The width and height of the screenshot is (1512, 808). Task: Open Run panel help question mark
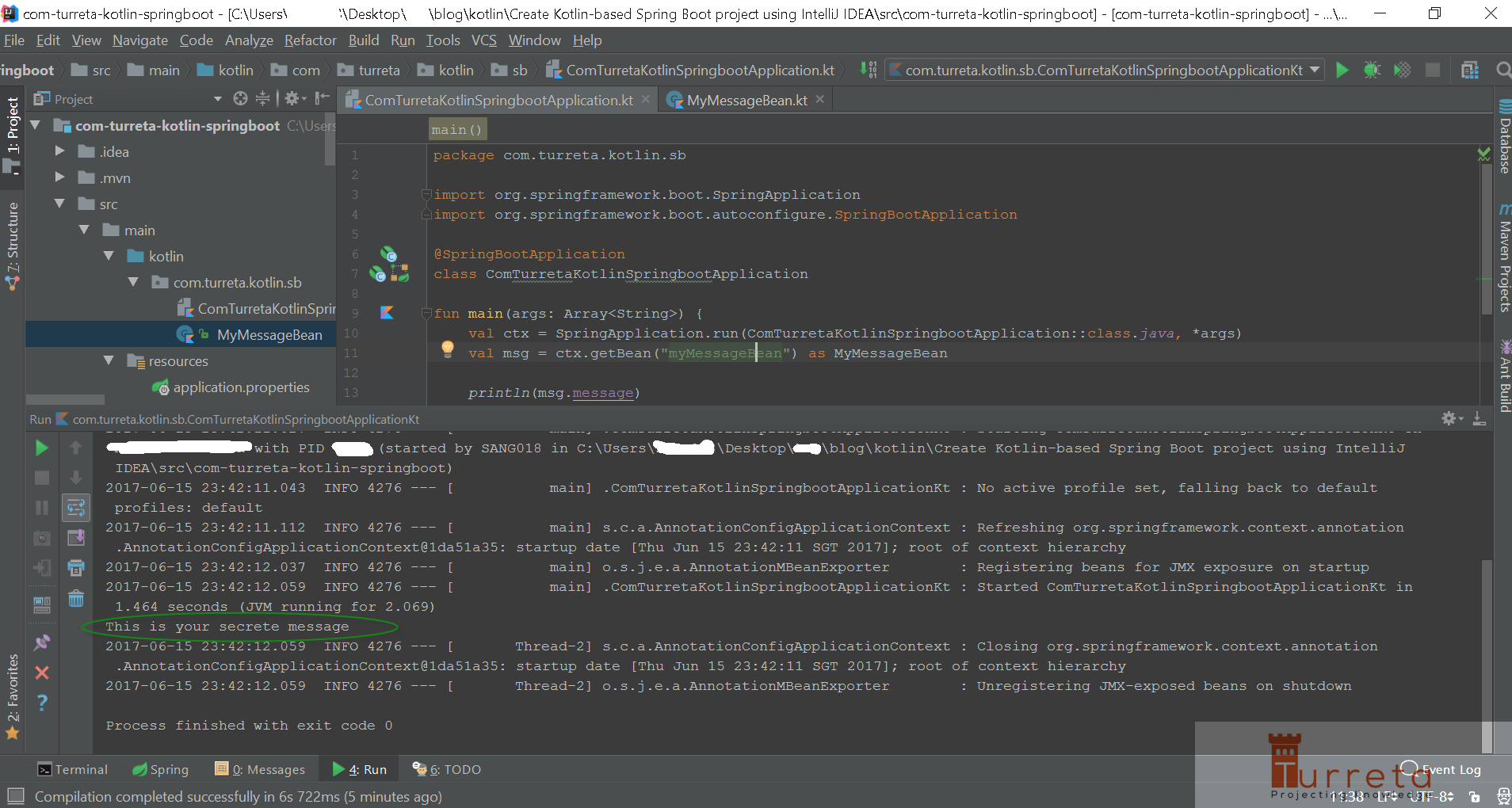(x=42, y=703)
